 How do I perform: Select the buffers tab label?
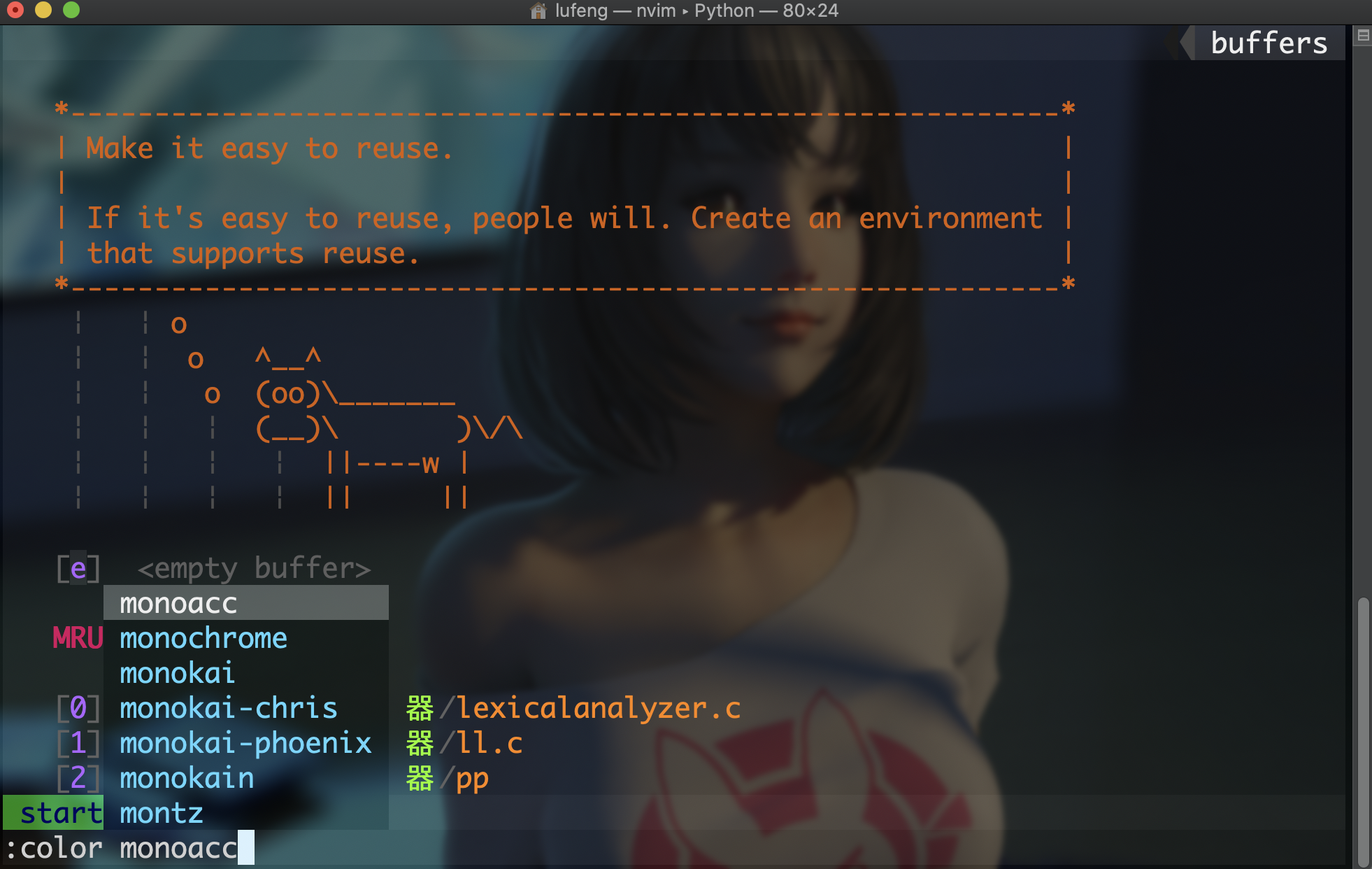pos(1269,43)
